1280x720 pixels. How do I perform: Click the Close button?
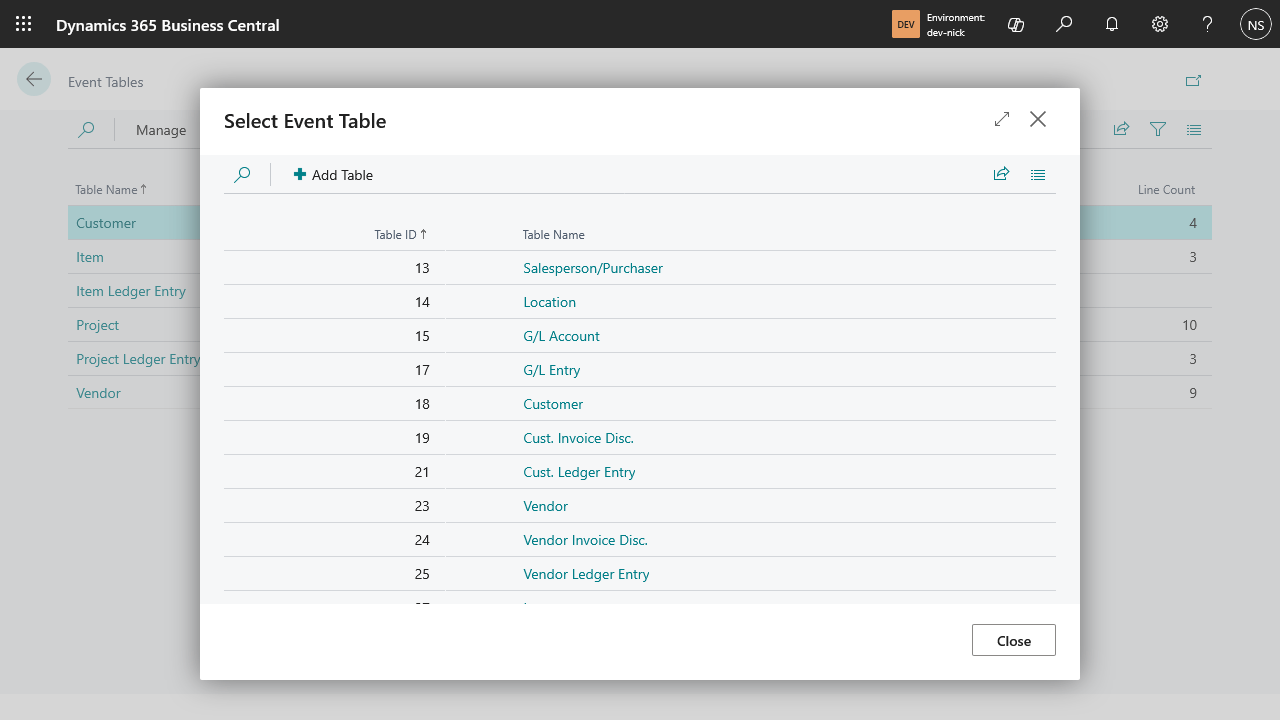point(1013,640)
